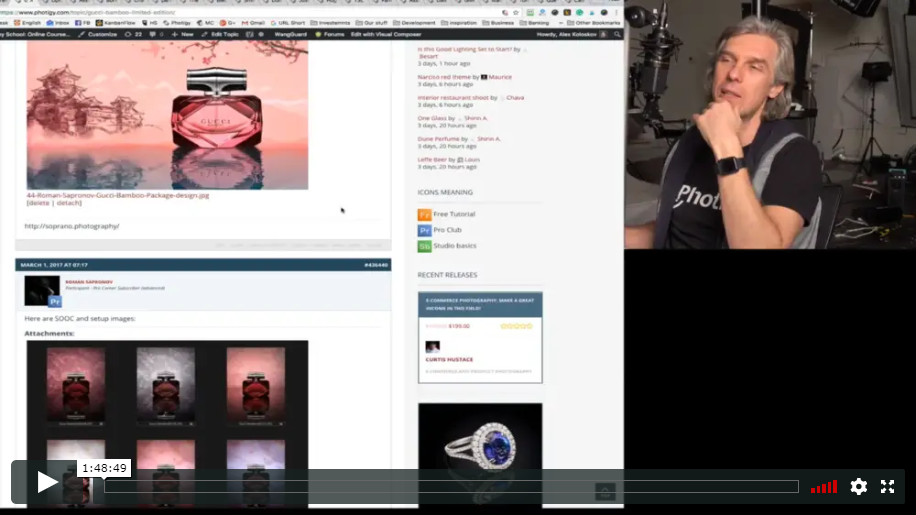This screenshot has width=916, height=515.
Task: Open the Howdy, Alex Koloskov account menu
Action: tap(572, 34)
